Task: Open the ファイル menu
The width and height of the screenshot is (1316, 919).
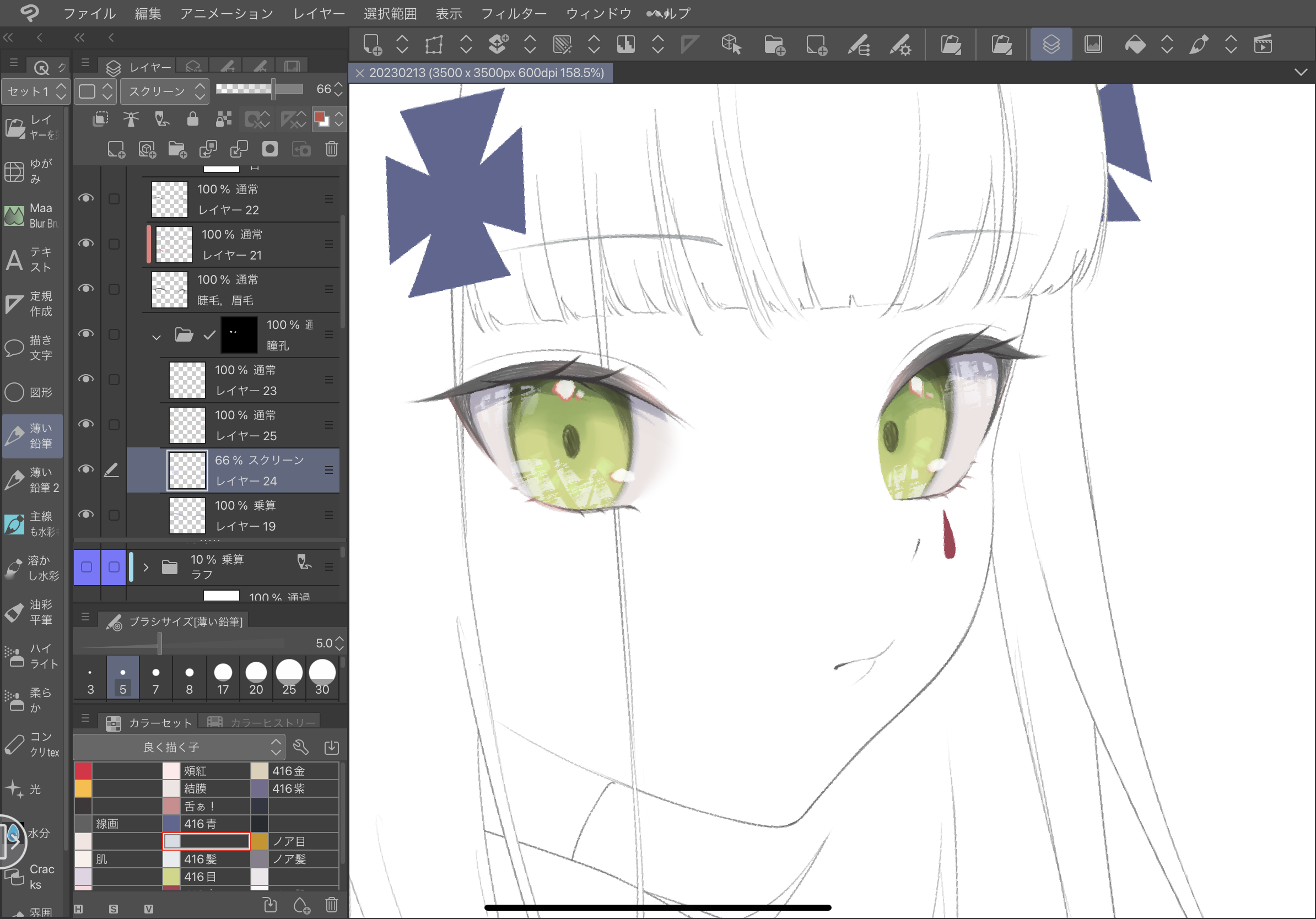Action: click(89, 13)
